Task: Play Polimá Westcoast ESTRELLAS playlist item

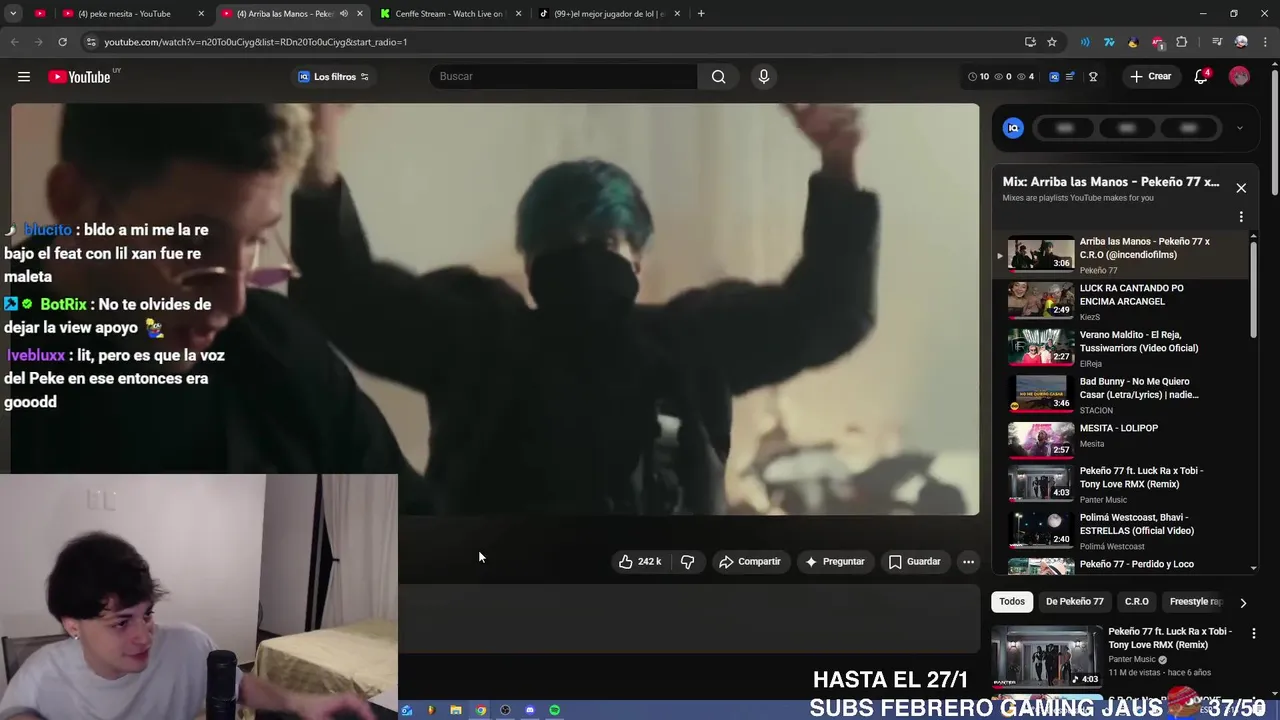Action: coord(1125,531)
